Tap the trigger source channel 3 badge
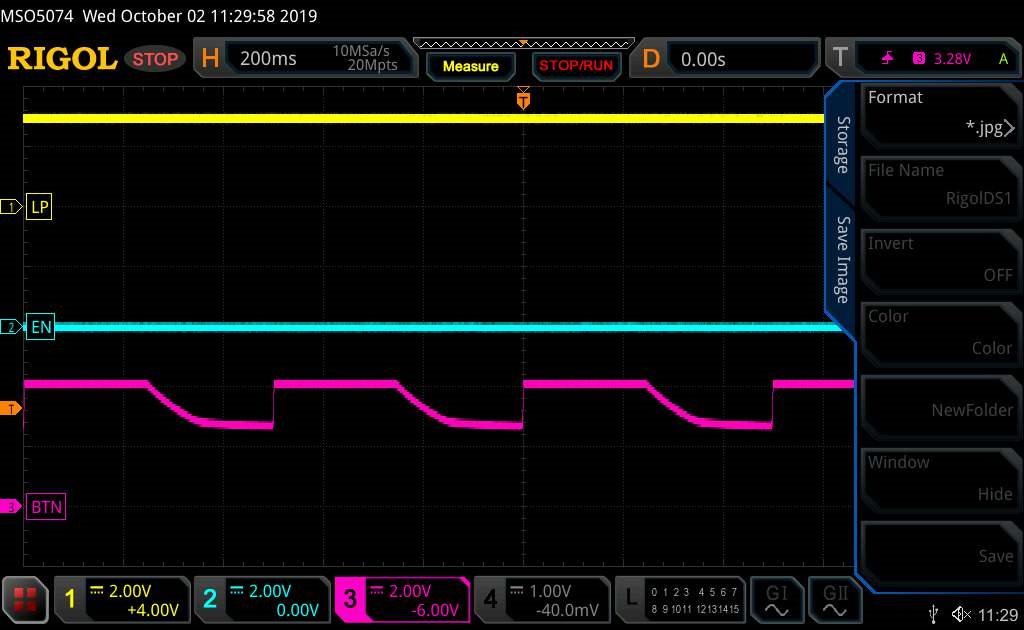Viewport: 1024px width, 630px height. tap(918, 59)
